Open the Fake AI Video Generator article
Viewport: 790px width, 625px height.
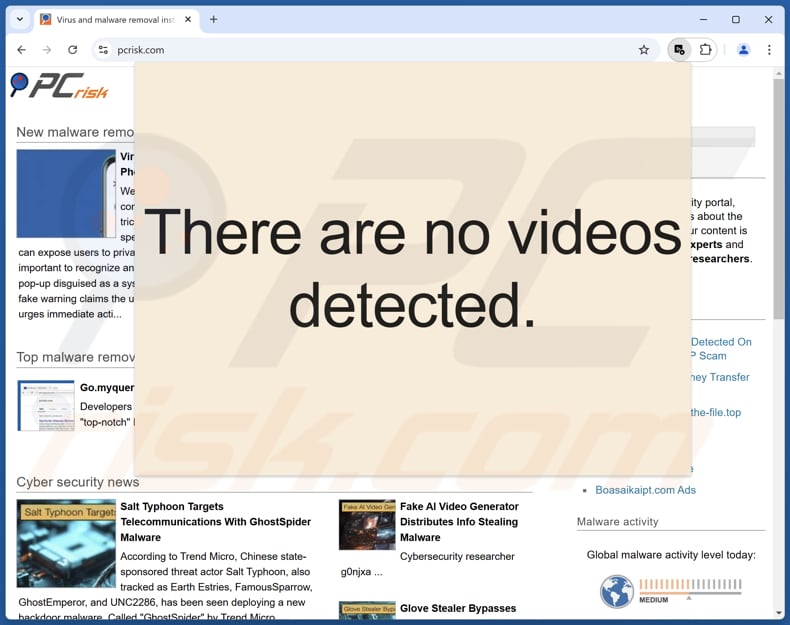click(459, 522)
